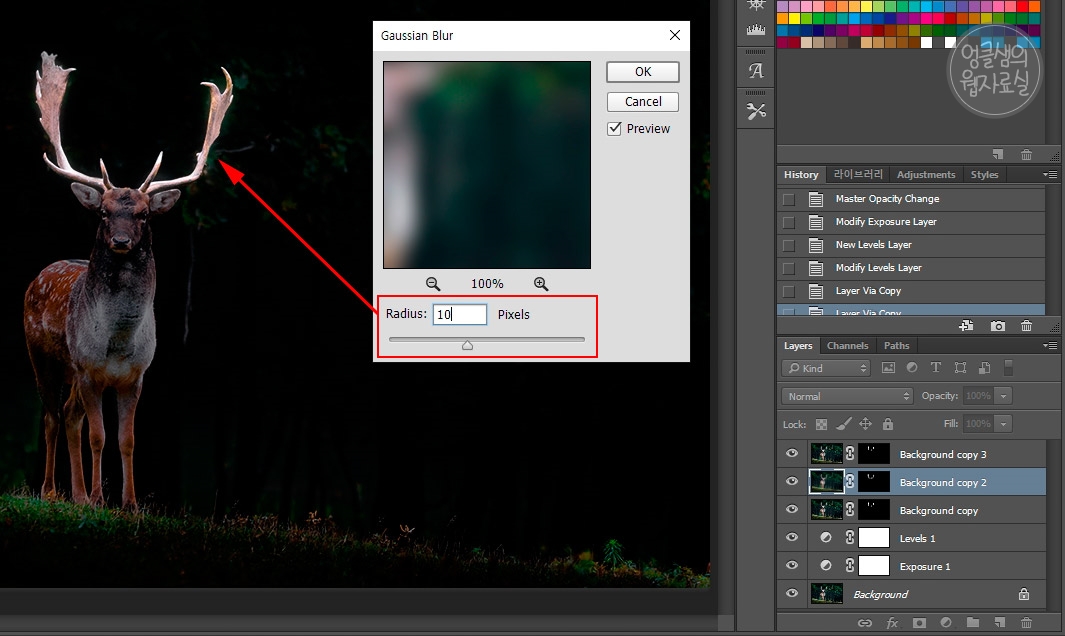Image resolution: width=1065 pixels, height=636 pixels.
Task: Select the Levels 1 layer mask thumbnail
Action: point(873,537)
